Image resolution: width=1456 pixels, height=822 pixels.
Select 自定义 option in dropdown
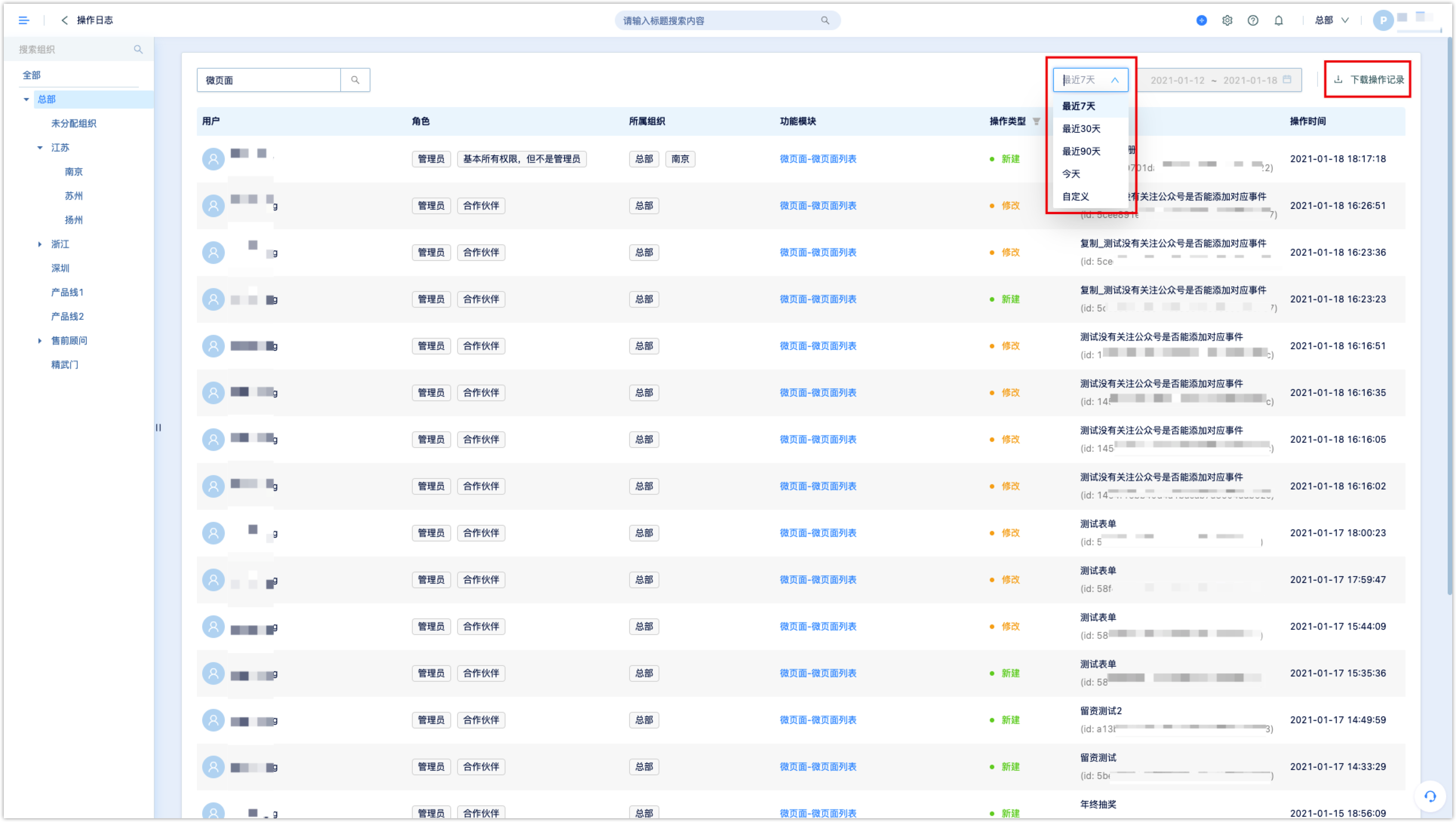(1090, 196)
